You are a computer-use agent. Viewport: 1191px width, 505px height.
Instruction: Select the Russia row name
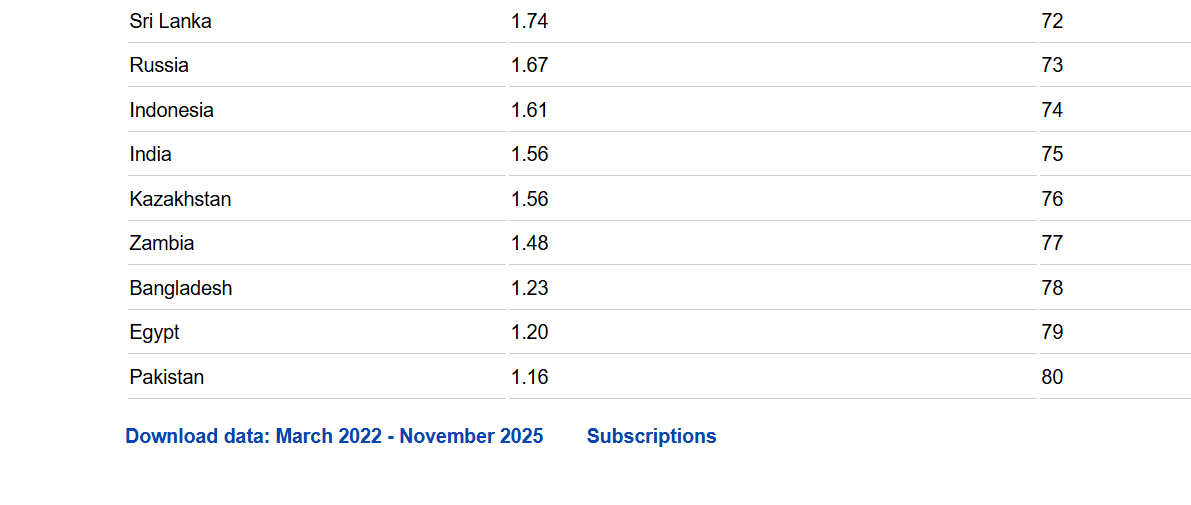(x=159, y=65)
